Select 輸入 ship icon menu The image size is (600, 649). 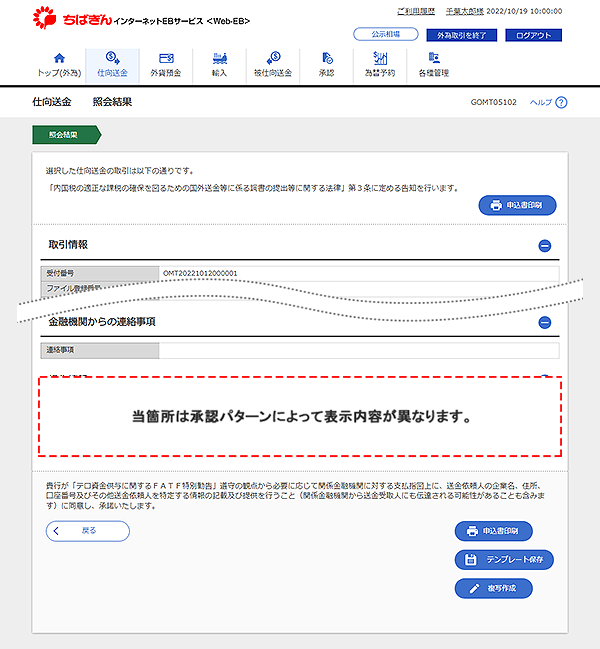pyautogui.click(x=219, y=65)
